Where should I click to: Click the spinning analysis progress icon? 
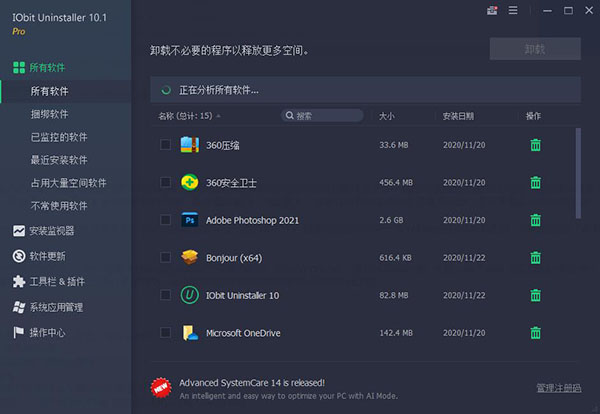[166, 90]
